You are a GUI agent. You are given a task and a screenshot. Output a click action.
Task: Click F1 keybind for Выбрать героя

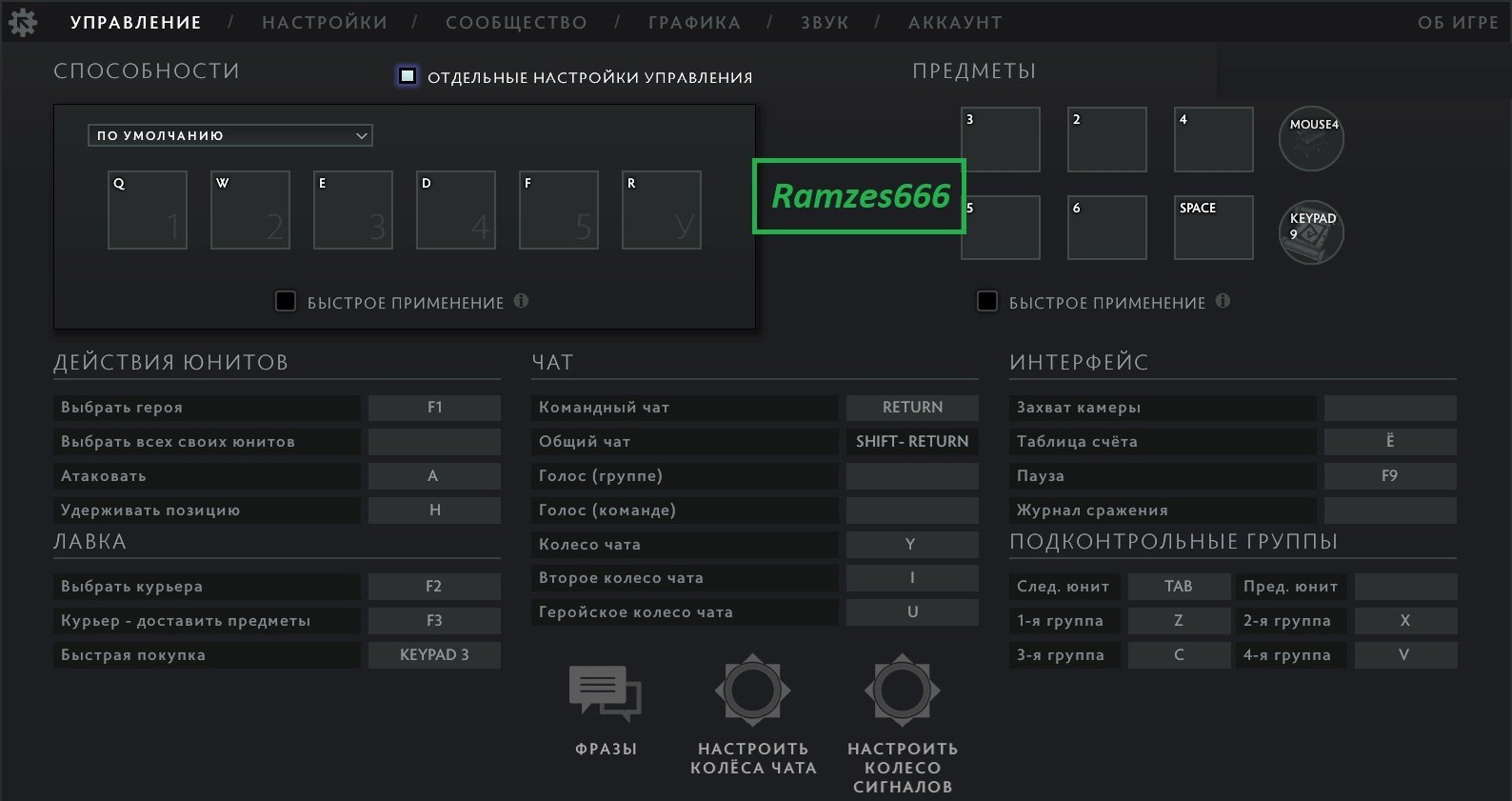point(434,408)
